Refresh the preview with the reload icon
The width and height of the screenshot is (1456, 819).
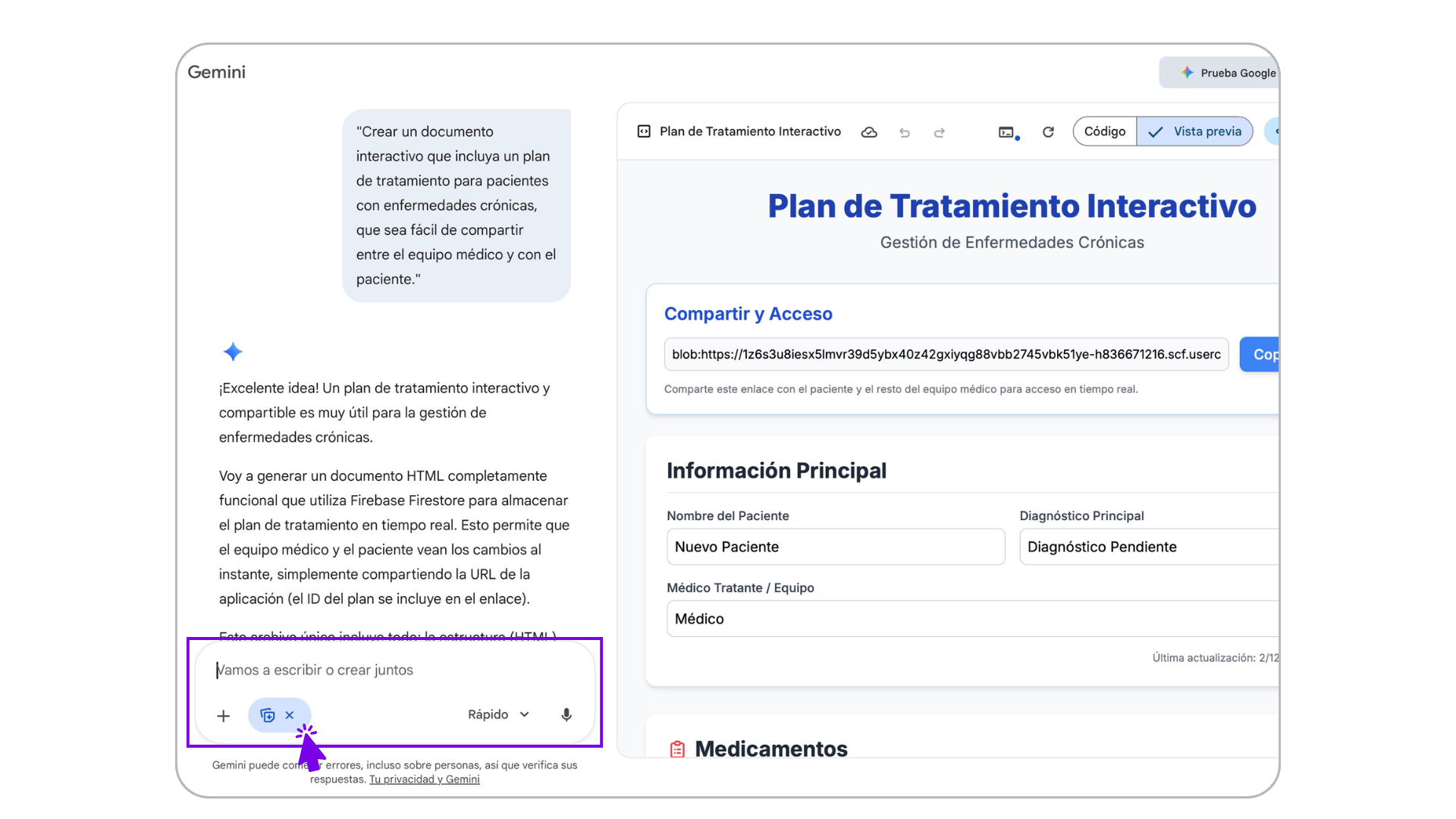[1048, 132]
